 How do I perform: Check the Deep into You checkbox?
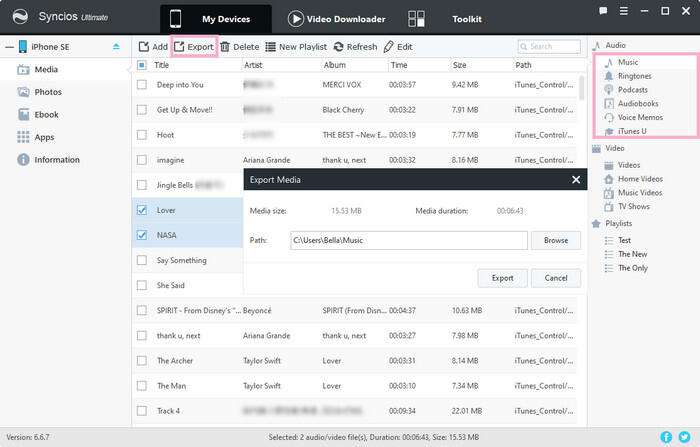point(142,84)
